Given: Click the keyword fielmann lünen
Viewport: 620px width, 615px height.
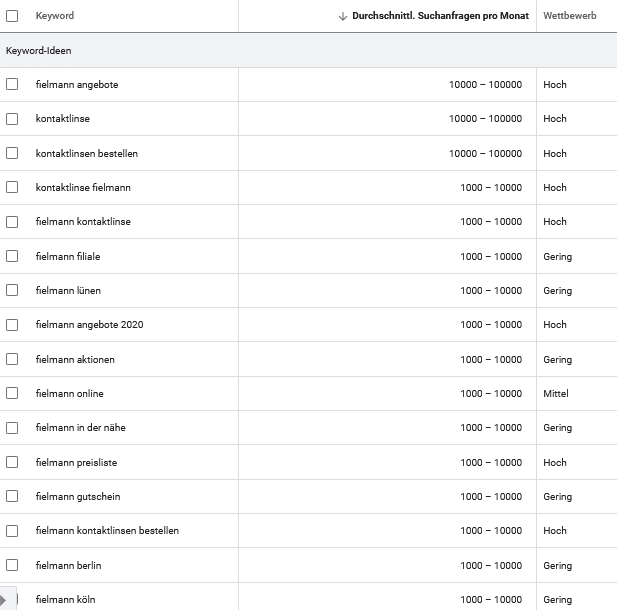Looking at the screenshot, I should (68, 290).
